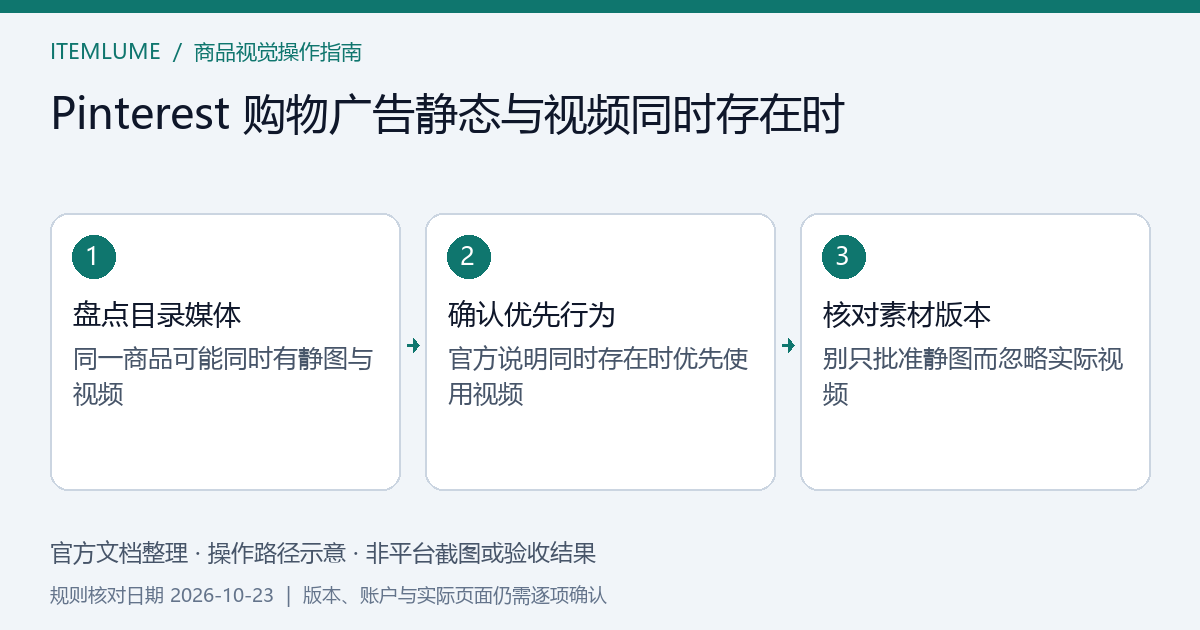Viewport: 1200px width, 630px height.
Task: Click the note 版本、账户与实际页面仍需逐项确认
Action: pos(455,595)
